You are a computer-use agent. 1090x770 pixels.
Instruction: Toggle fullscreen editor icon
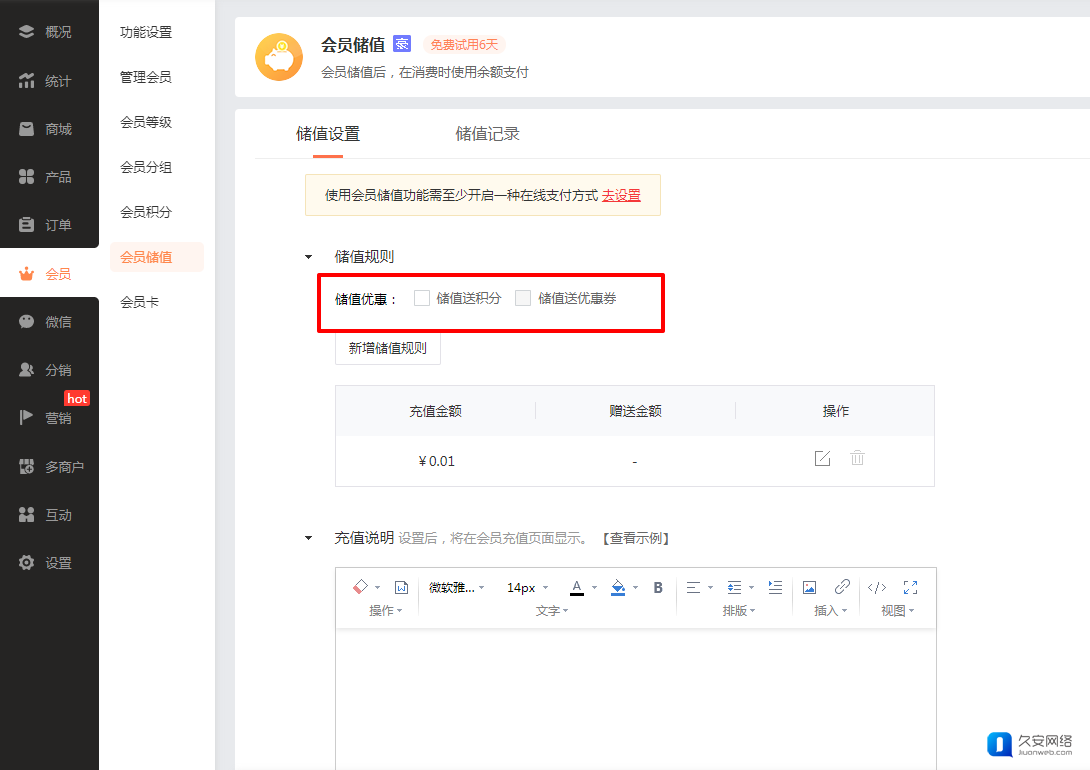(910, 587)
